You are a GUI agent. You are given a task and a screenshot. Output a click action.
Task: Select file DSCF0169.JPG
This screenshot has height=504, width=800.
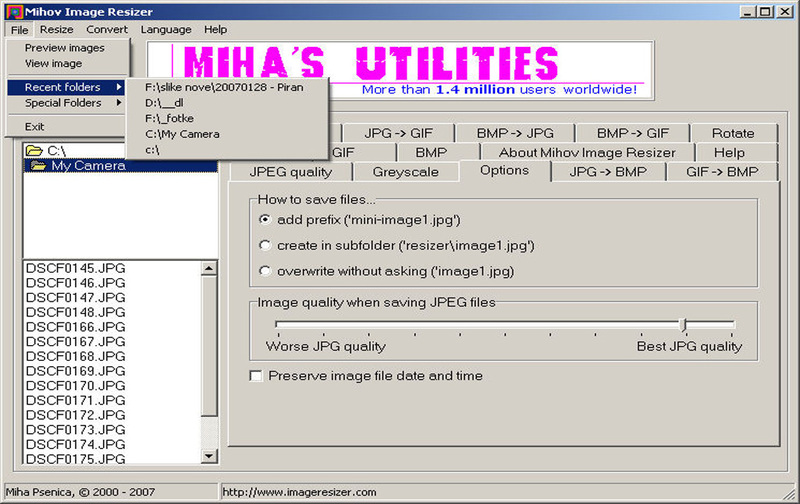pyautogui.click(x=76, y=371)
